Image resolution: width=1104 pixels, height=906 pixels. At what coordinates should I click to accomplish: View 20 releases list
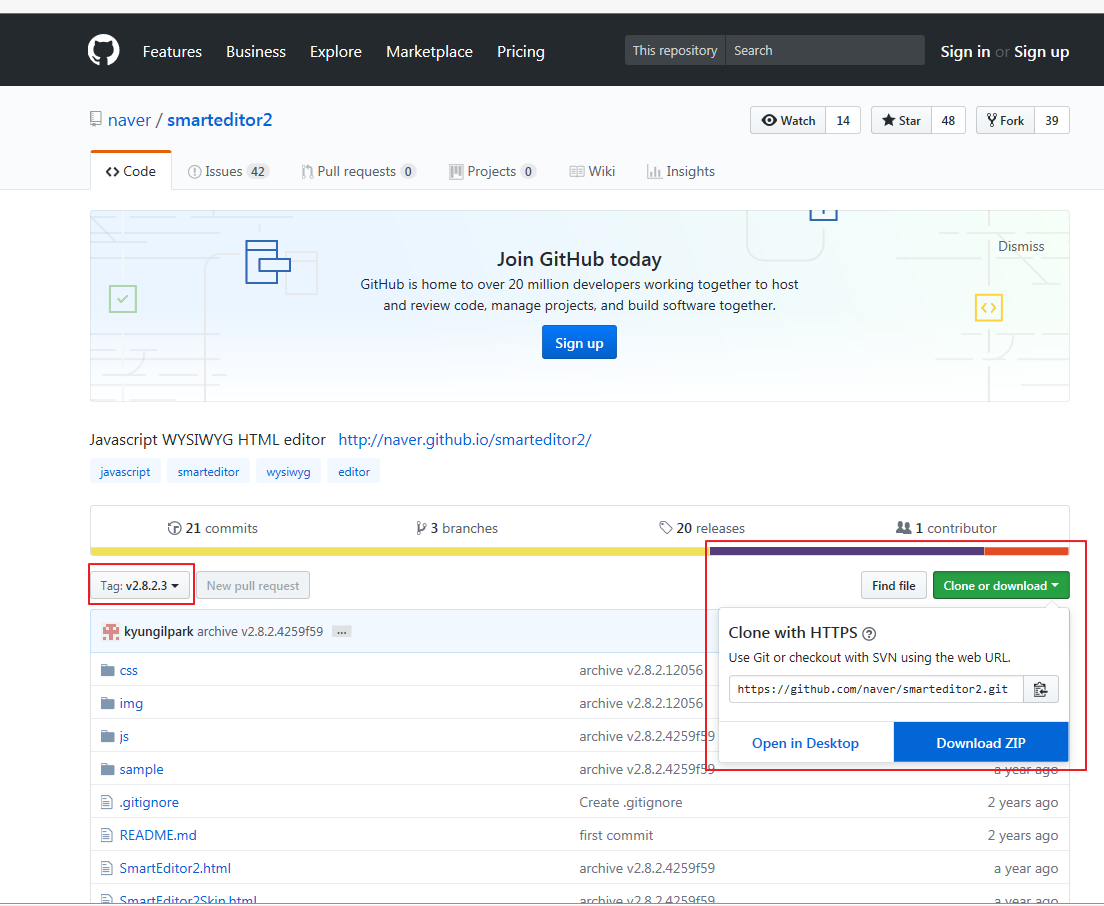pyautogui.click(x=702, y=528)
